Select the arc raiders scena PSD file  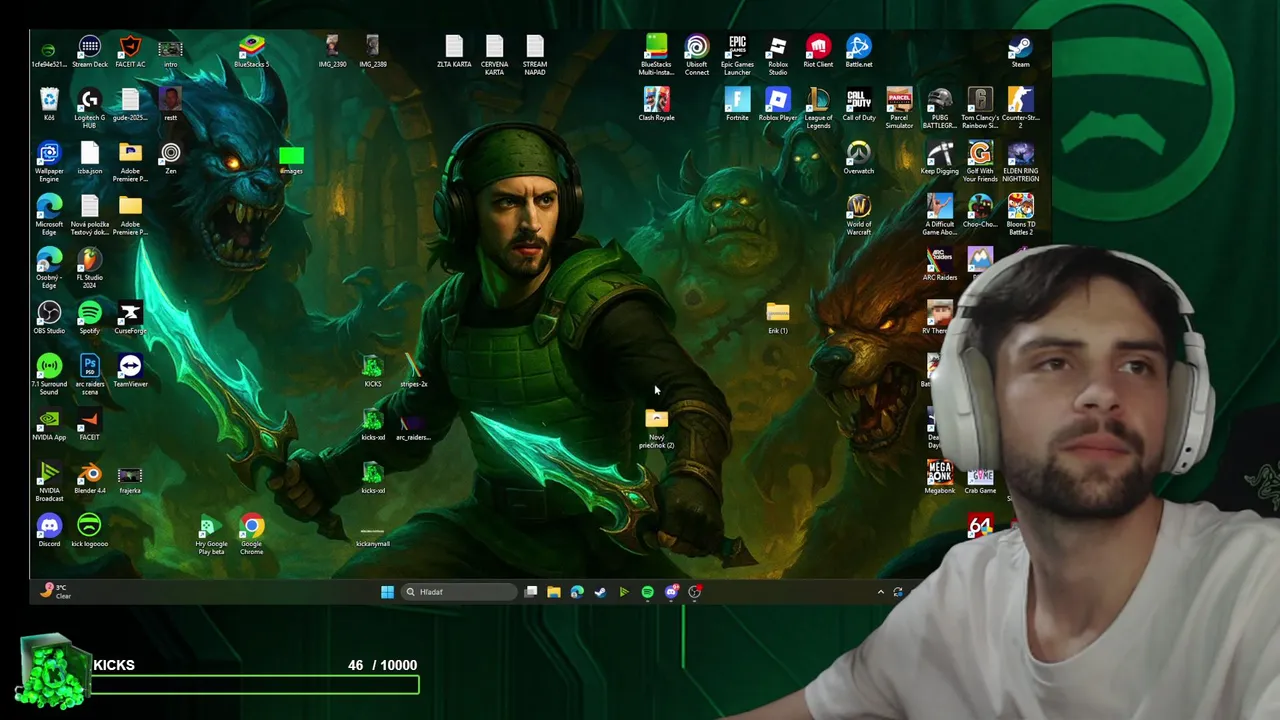click(x=90, y=375)
